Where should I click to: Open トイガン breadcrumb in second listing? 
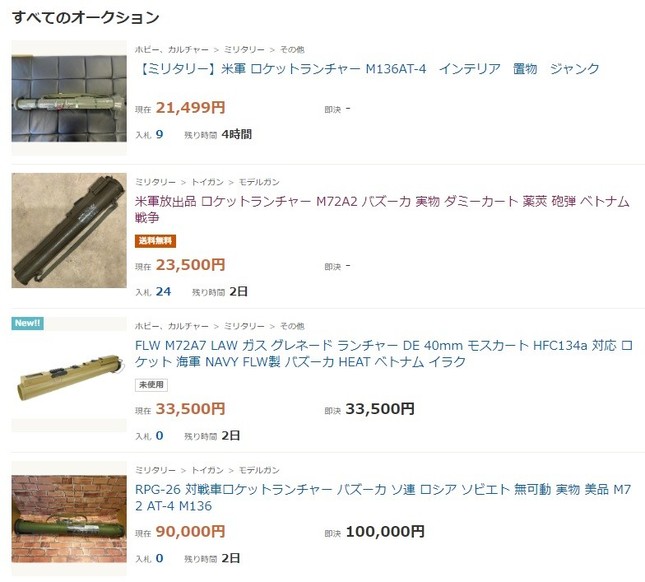[x=208, y=182]
